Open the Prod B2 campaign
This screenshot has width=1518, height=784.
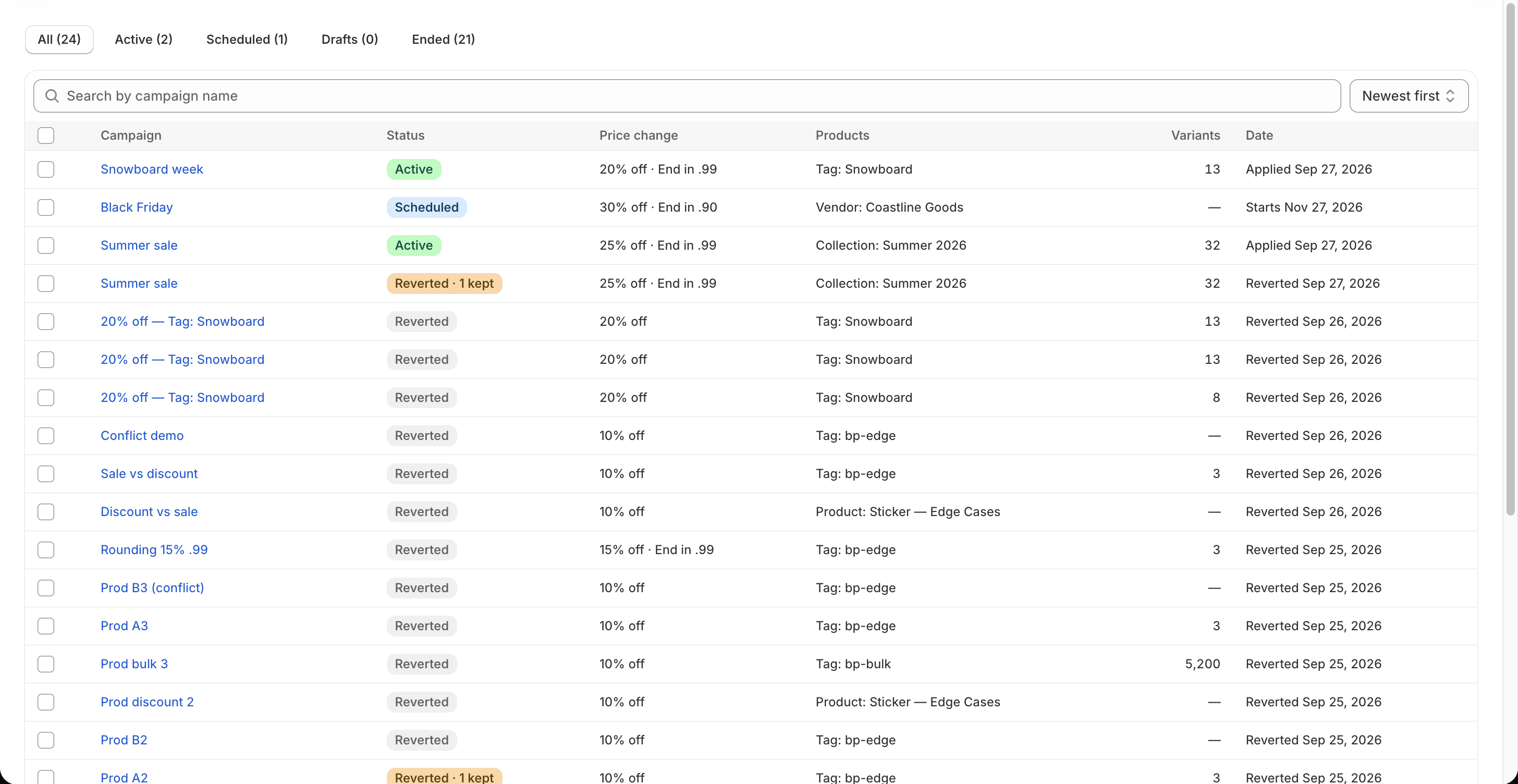124,740
